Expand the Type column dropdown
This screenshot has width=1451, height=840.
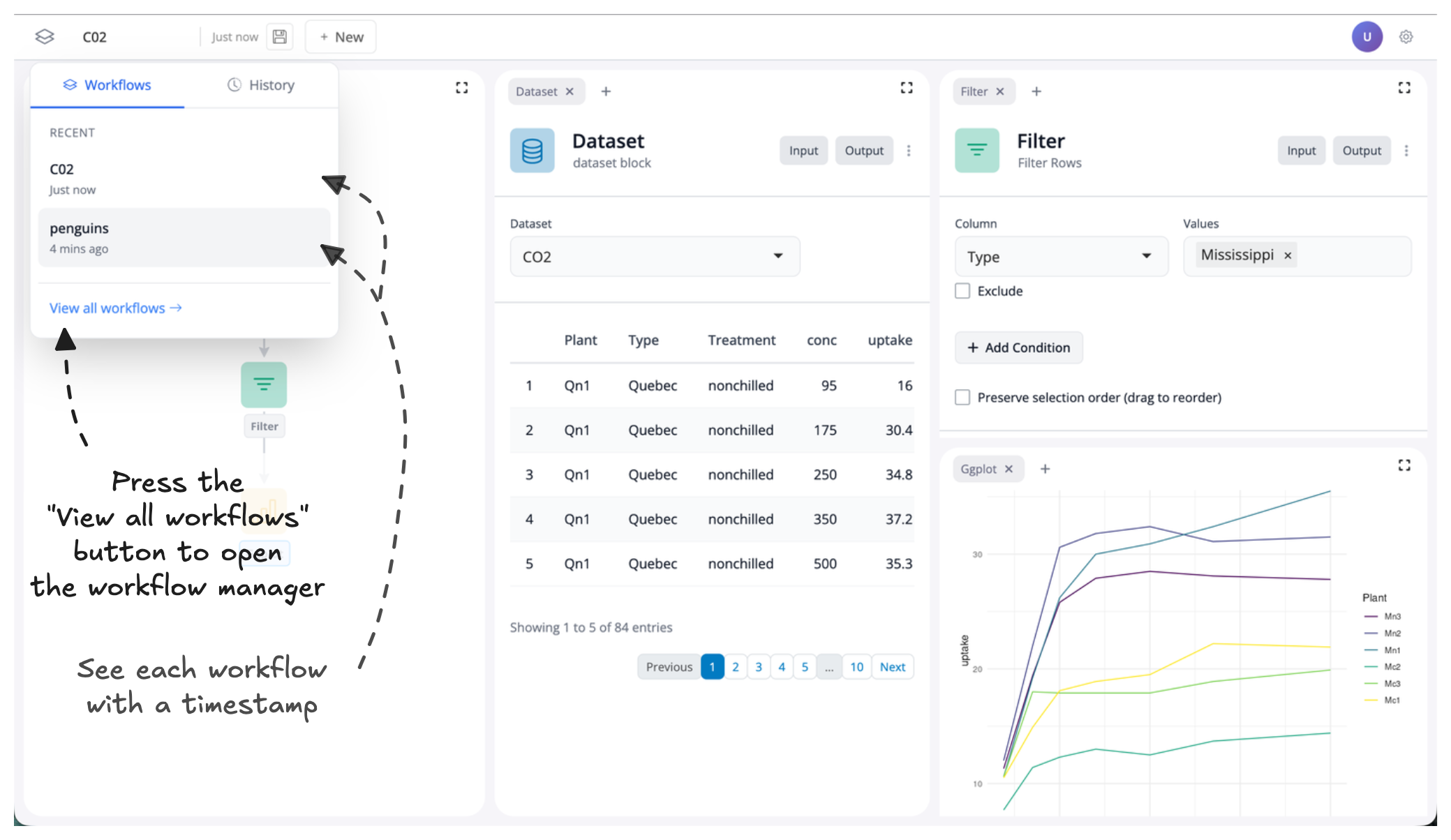click(x=1060, y=257)
